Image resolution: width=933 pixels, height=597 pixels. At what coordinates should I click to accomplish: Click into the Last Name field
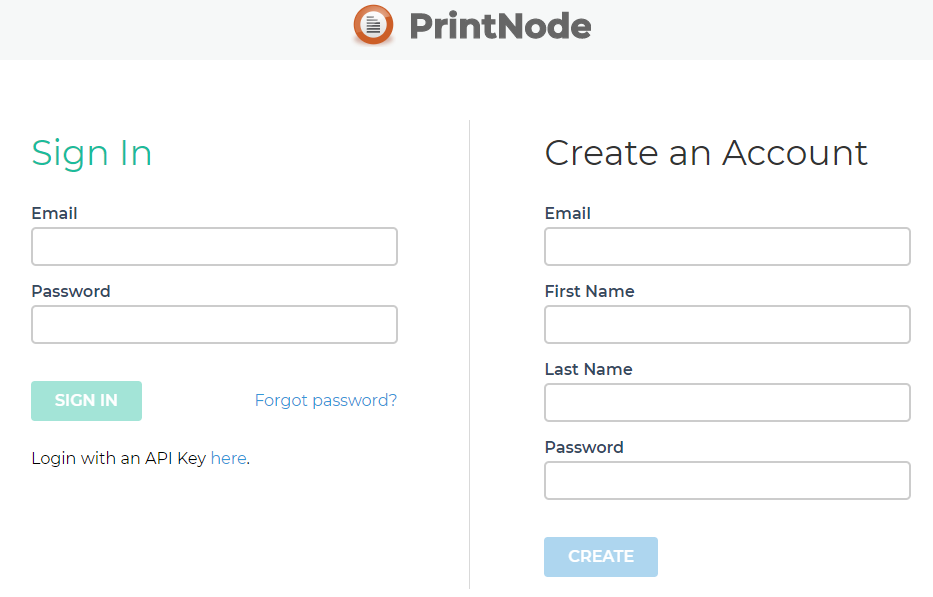click(727, 403)
